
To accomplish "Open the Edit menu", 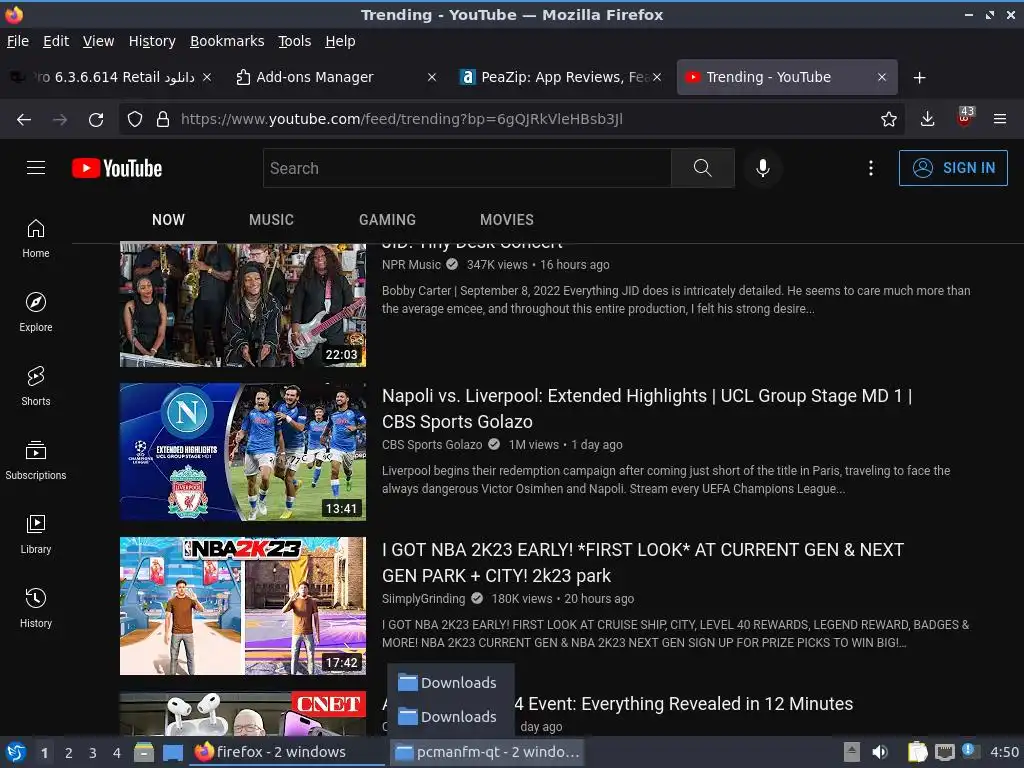I will click(x=56, y=41).
